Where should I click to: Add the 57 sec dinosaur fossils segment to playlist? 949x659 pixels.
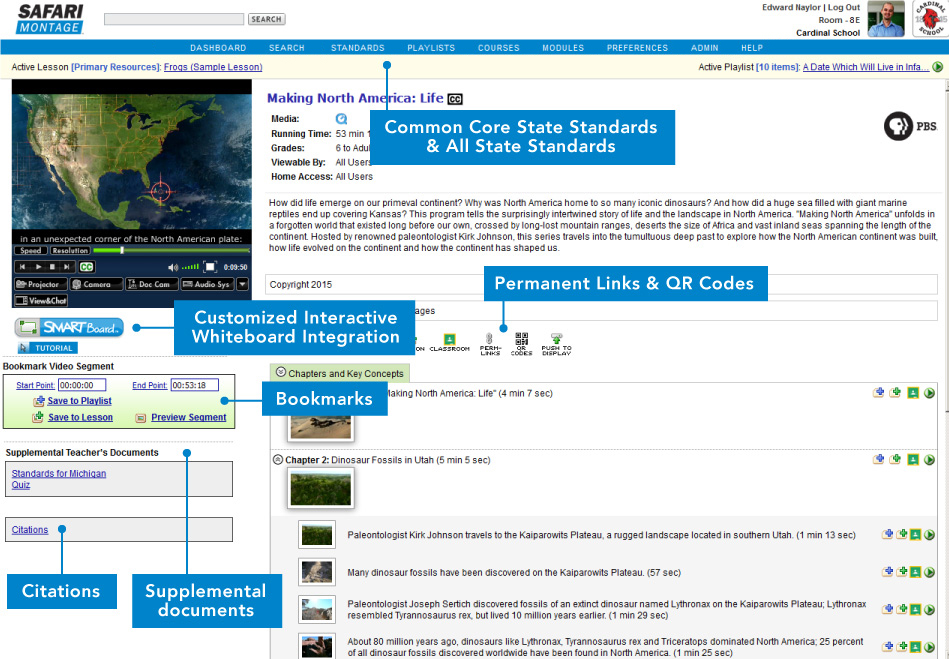[x=888, y=572]
